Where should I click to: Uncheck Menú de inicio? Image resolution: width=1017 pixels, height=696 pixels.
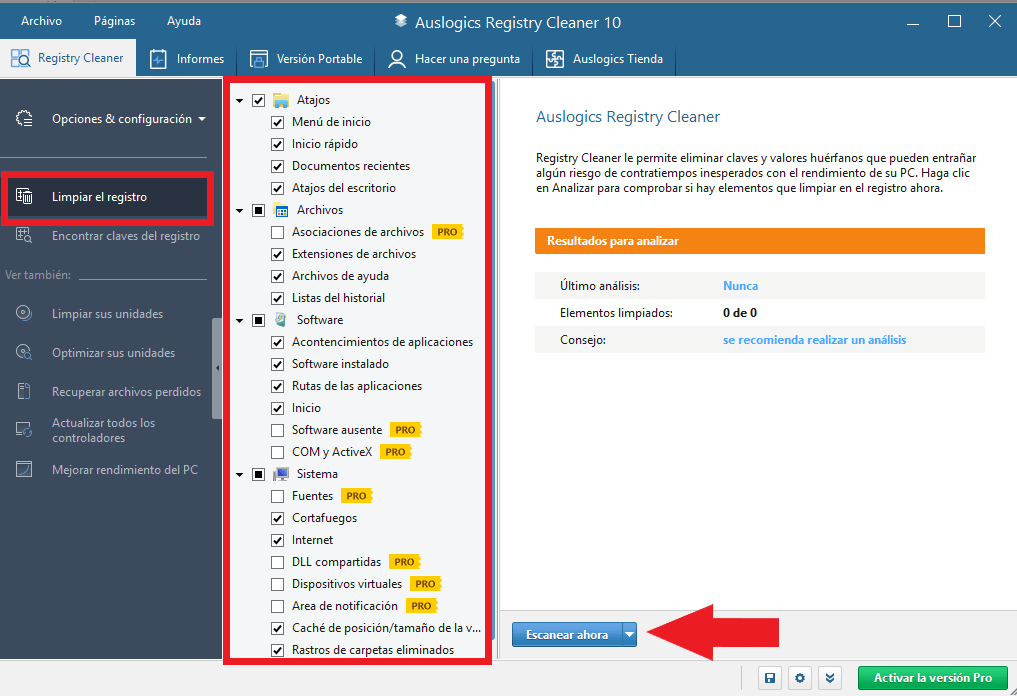278,122
